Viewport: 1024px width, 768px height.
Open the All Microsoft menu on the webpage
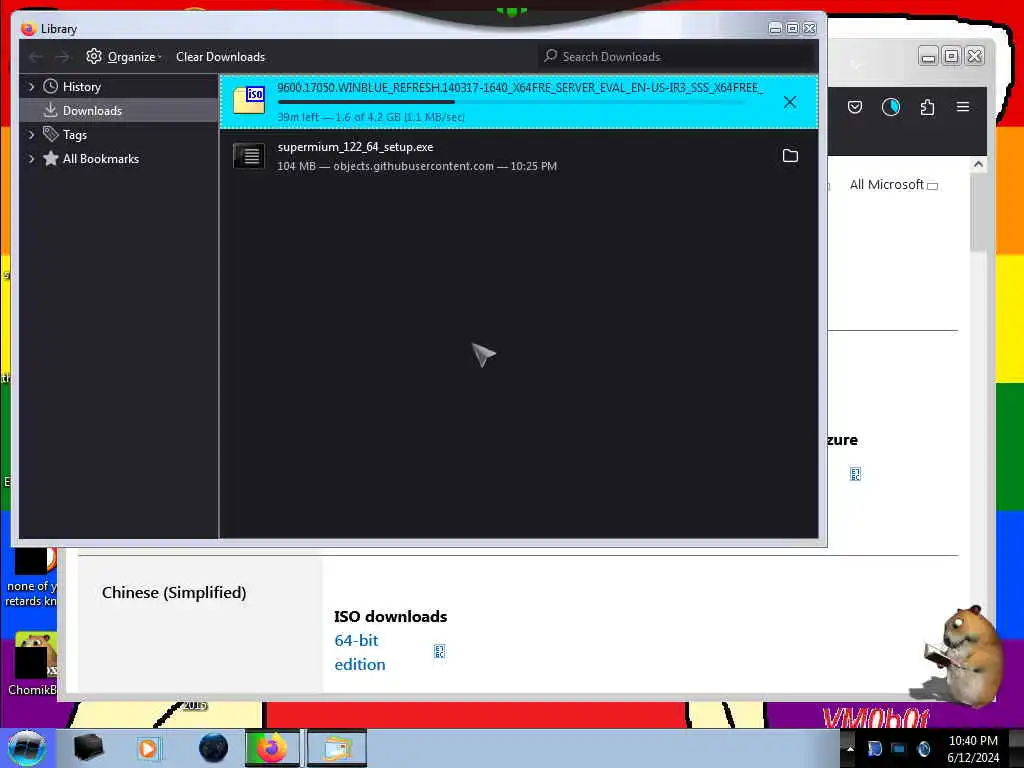(x=893, y=185)
